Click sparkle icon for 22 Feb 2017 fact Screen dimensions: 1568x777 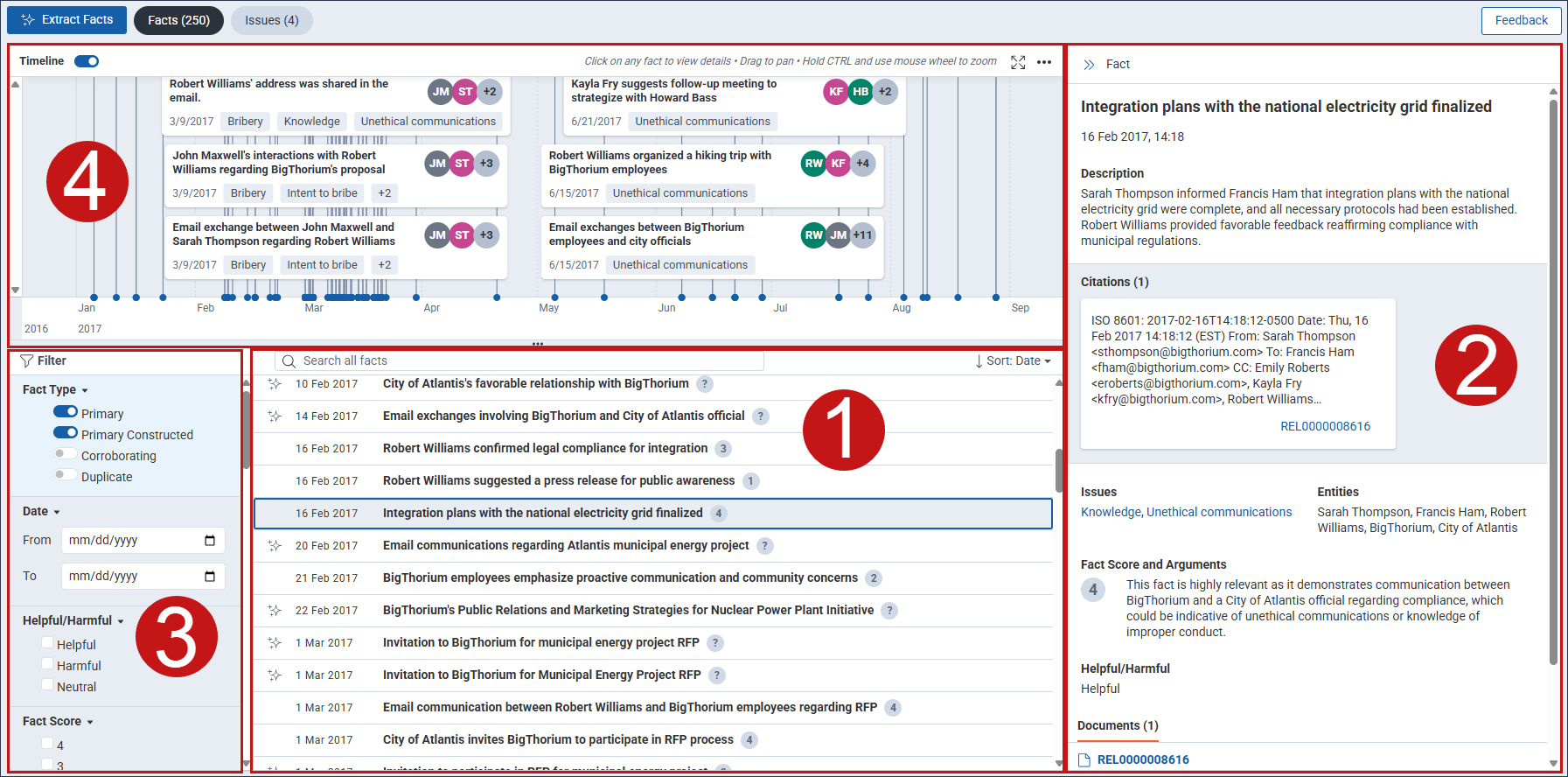(275, 611)
